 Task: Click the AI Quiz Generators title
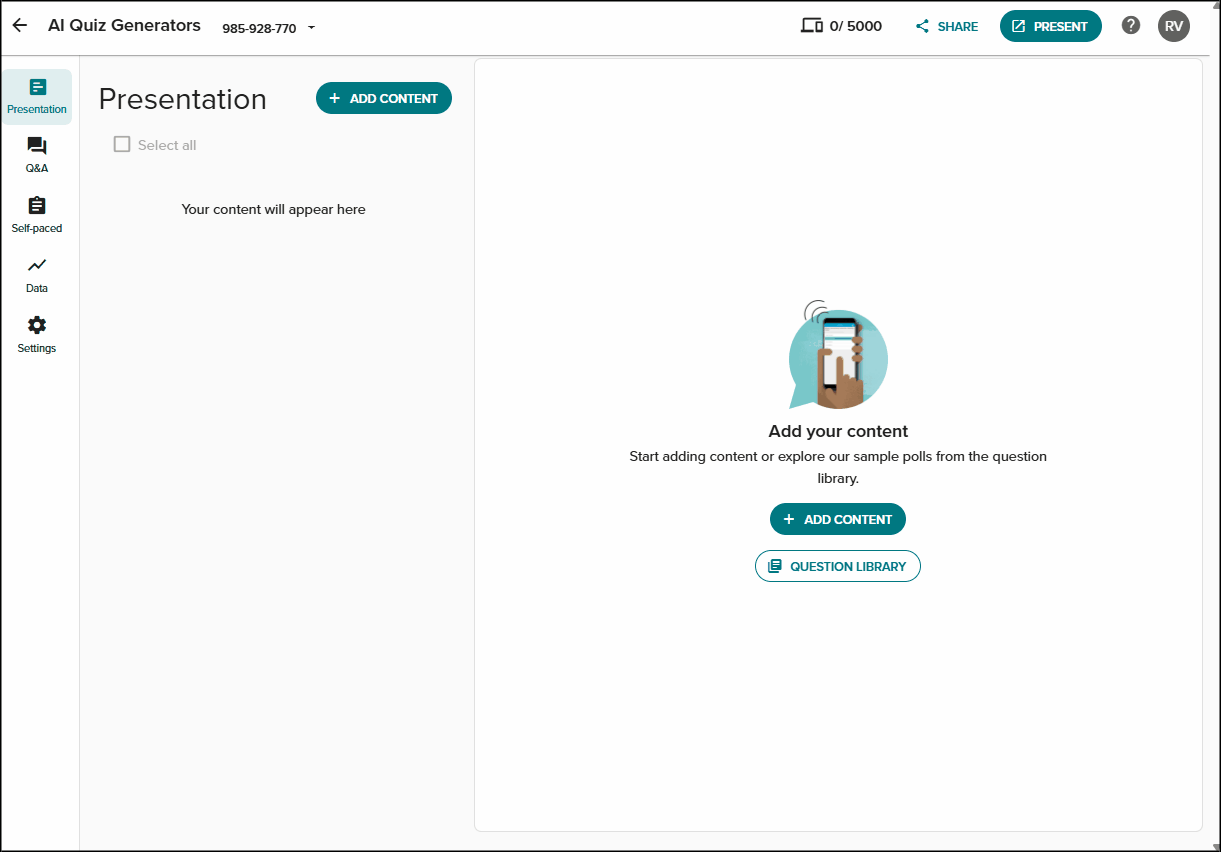[x=124, y=26]
